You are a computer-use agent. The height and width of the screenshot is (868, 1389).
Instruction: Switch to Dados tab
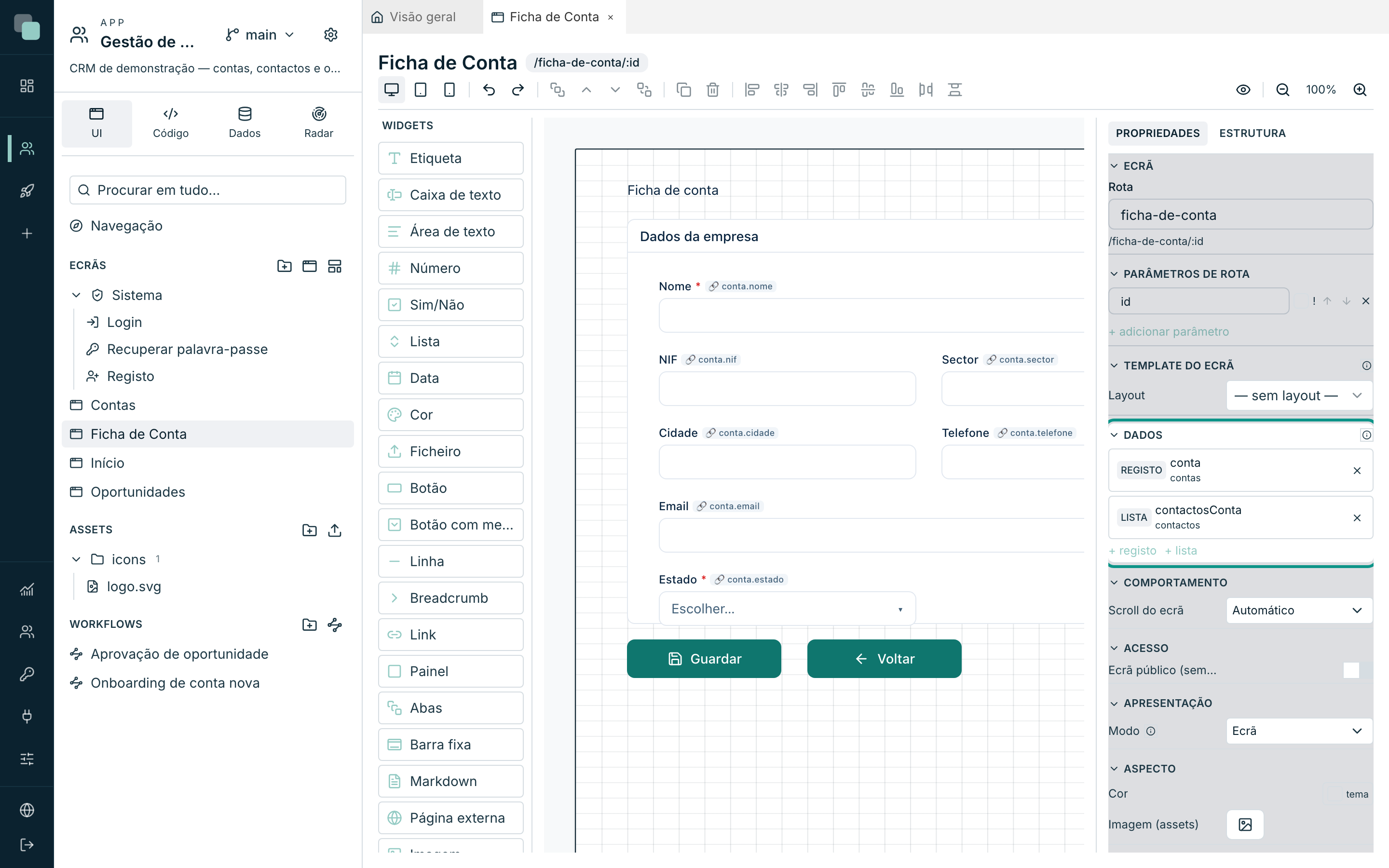(x=245, y=123)
